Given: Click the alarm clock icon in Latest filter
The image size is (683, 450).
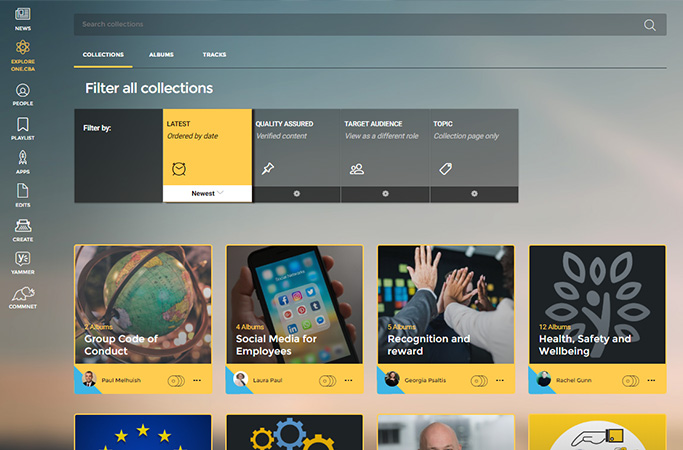Looking at the screenshot, I should tap(179, 169).
